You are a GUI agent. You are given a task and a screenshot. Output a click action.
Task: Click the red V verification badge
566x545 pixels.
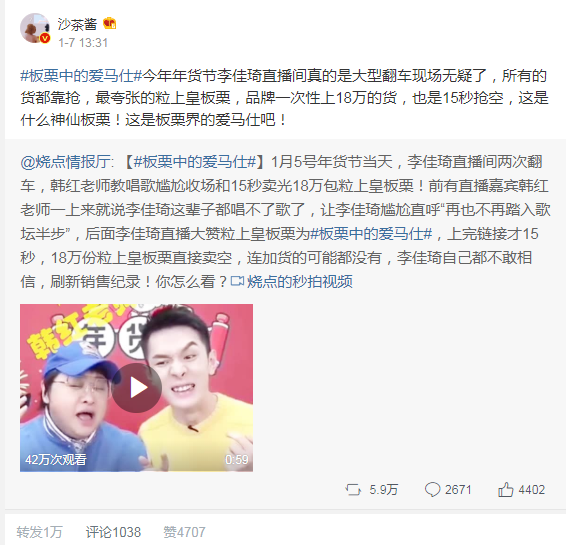point(45,38)
